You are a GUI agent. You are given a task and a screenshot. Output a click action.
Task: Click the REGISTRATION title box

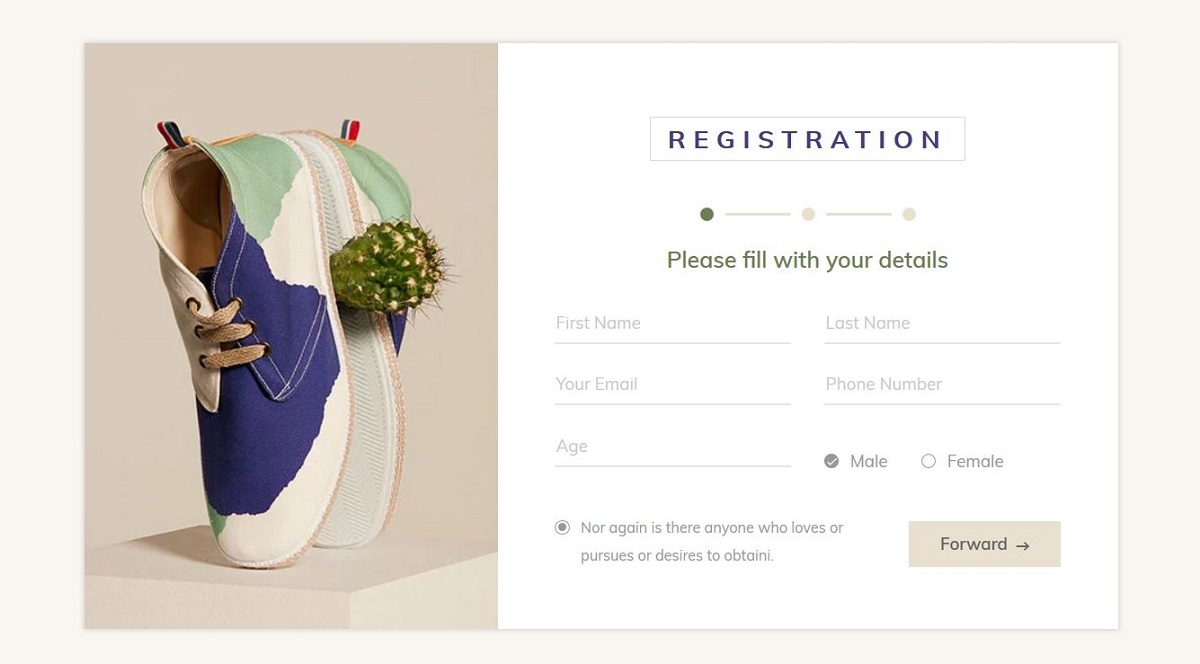(x=807, y=139)
